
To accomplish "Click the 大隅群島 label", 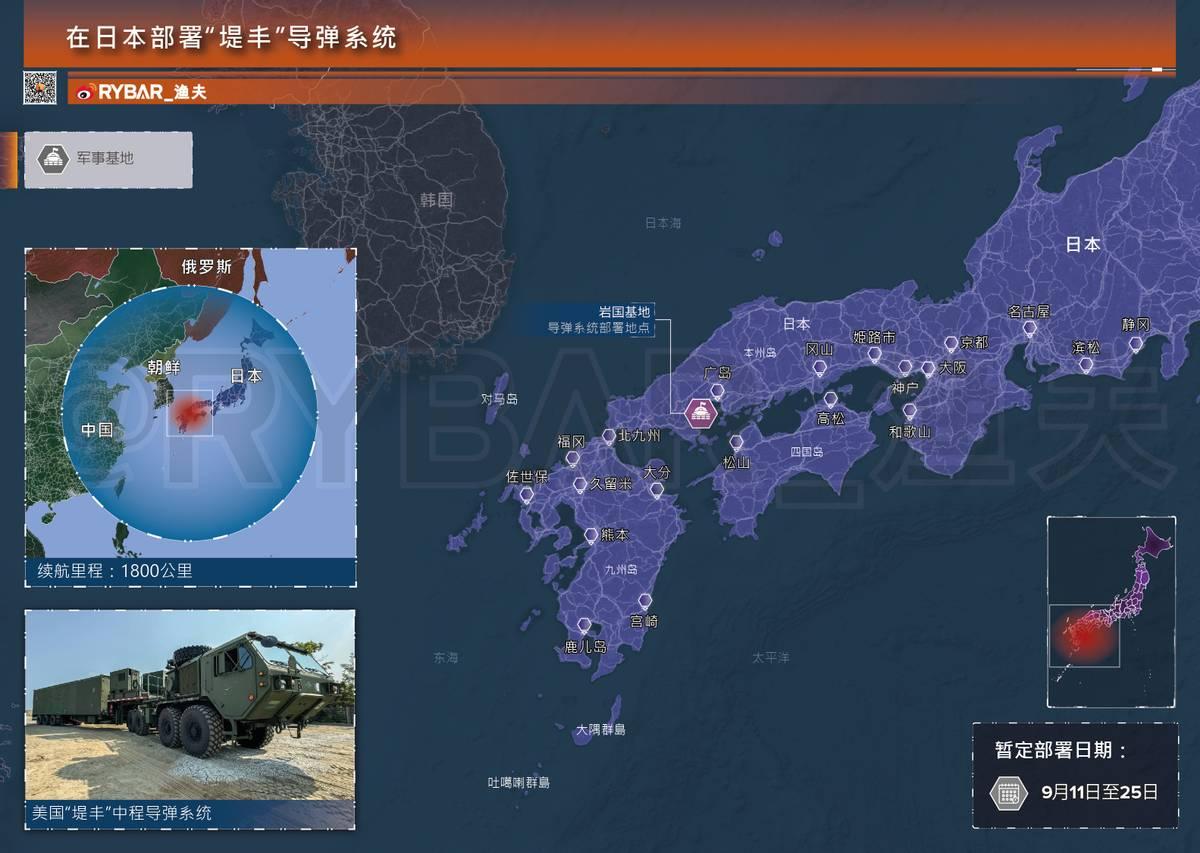I will [x=600, y=730].
